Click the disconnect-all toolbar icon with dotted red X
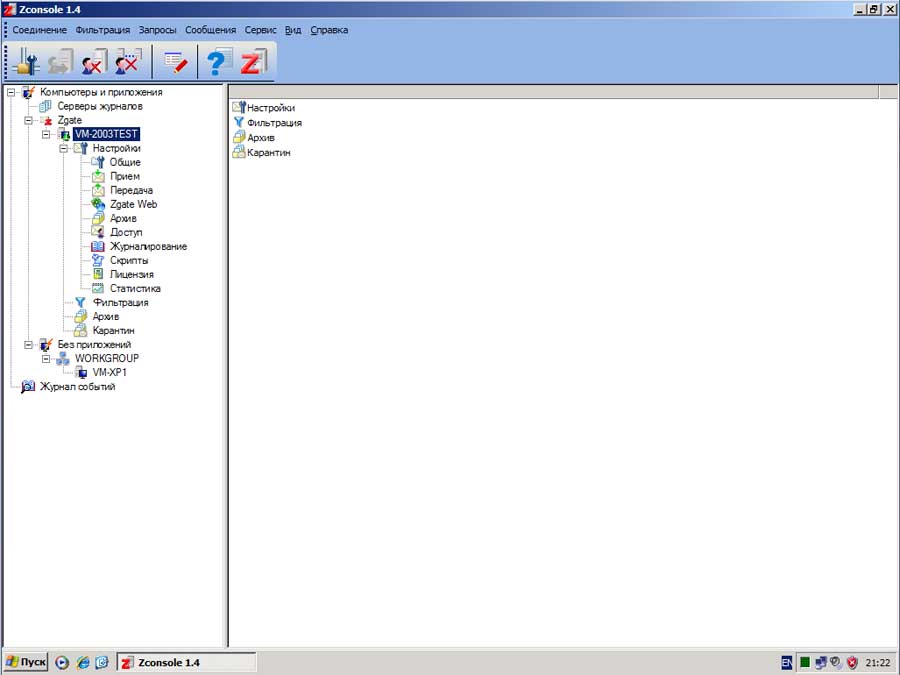The image size is (900, 675). click(x=128, y=61)
